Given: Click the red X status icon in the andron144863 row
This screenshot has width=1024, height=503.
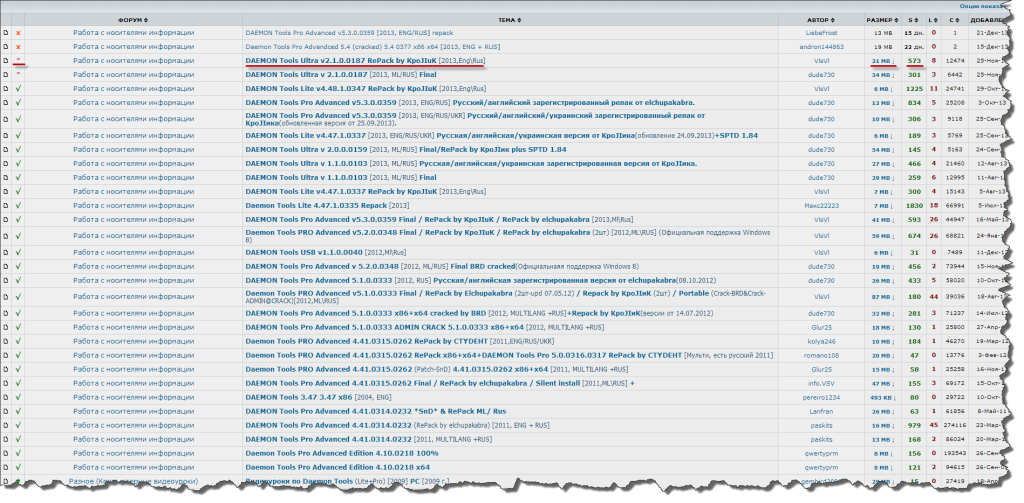Looking at the screenshot, I should (x=18, y=47).
